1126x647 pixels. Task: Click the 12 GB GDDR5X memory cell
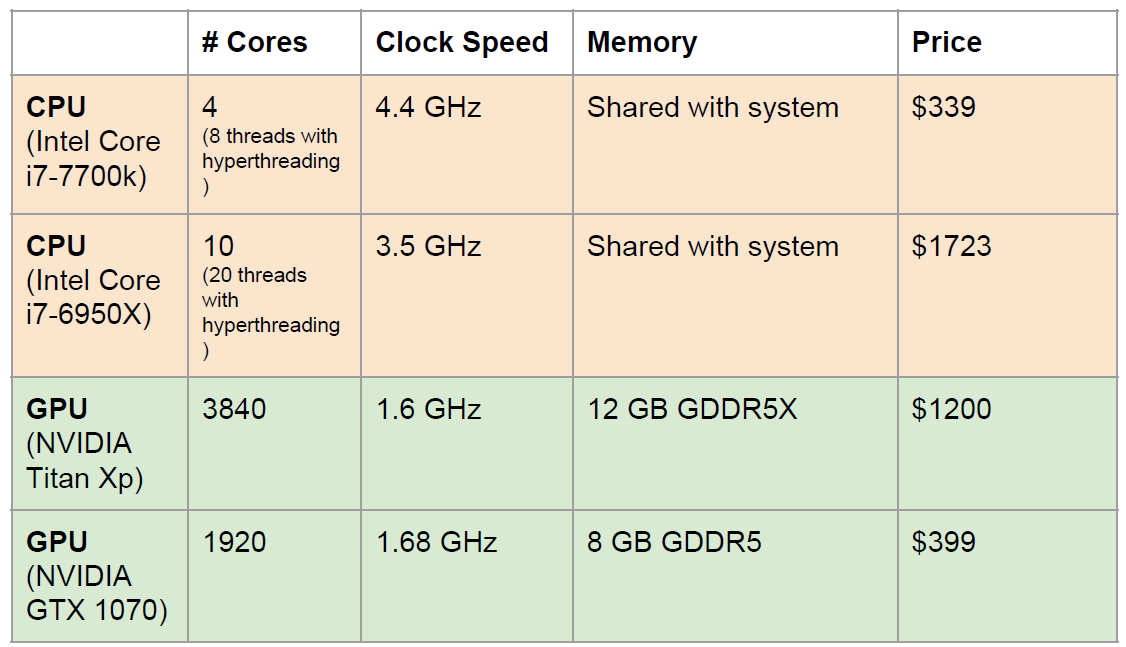point(692,410)
